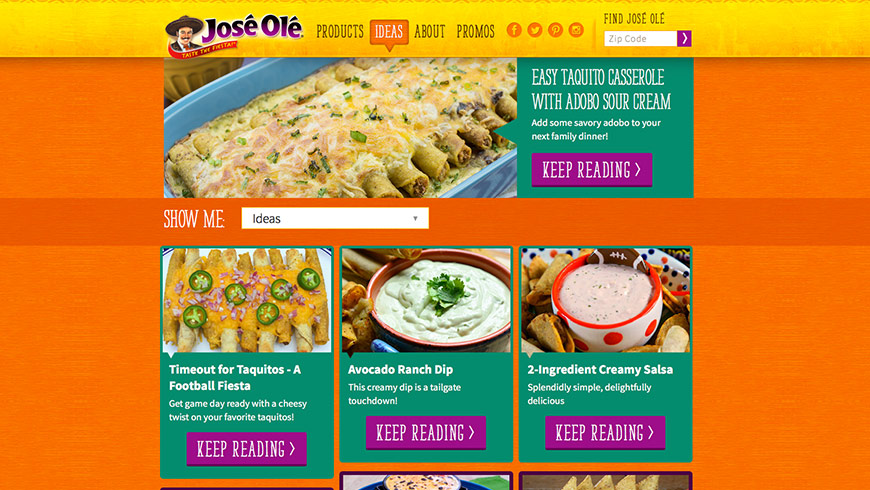Open the taquito casserole hero image
Image resolution: width=870 pixels, height=490 pixels.
340,128
